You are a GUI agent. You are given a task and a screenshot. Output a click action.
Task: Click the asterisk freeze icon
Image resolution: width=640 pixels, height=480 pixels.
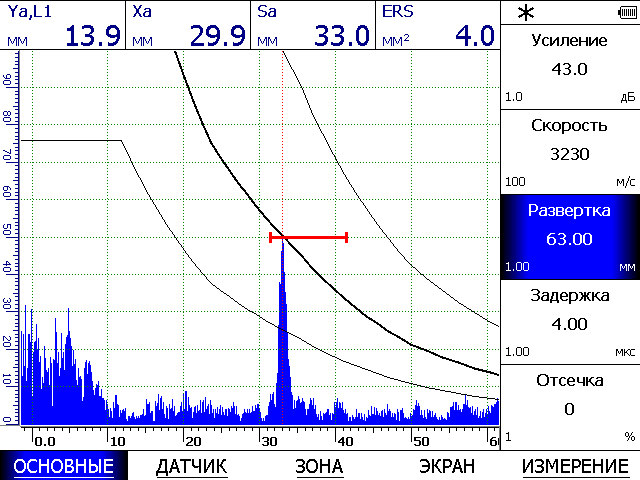pos(524,12)
